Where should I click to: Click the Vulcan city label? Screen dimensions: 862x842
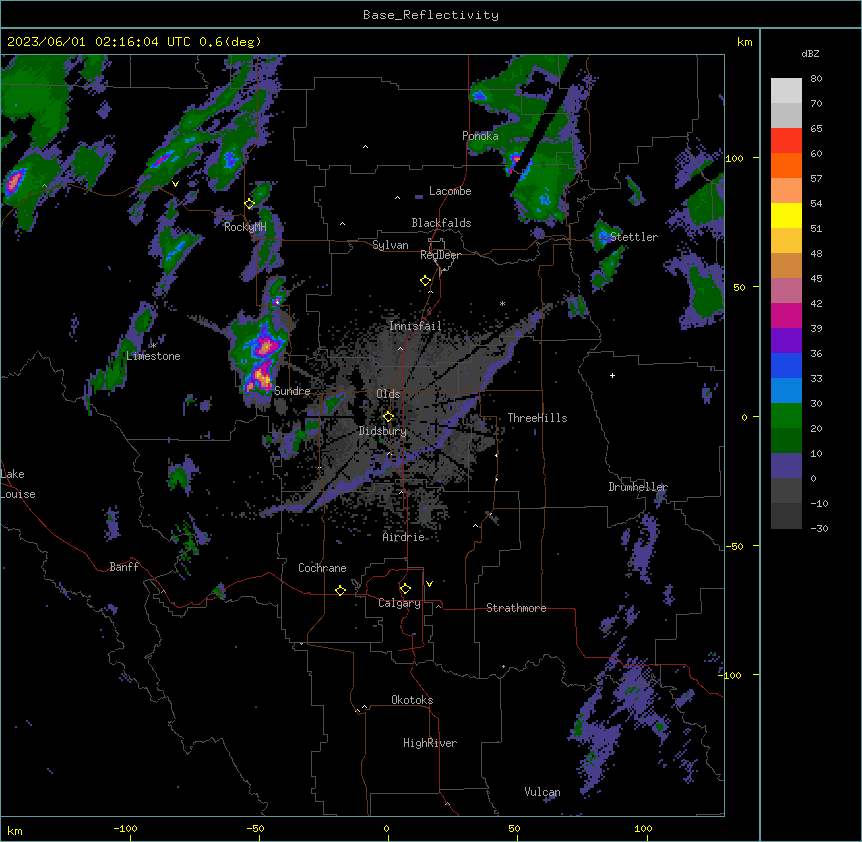pos(543,792)
